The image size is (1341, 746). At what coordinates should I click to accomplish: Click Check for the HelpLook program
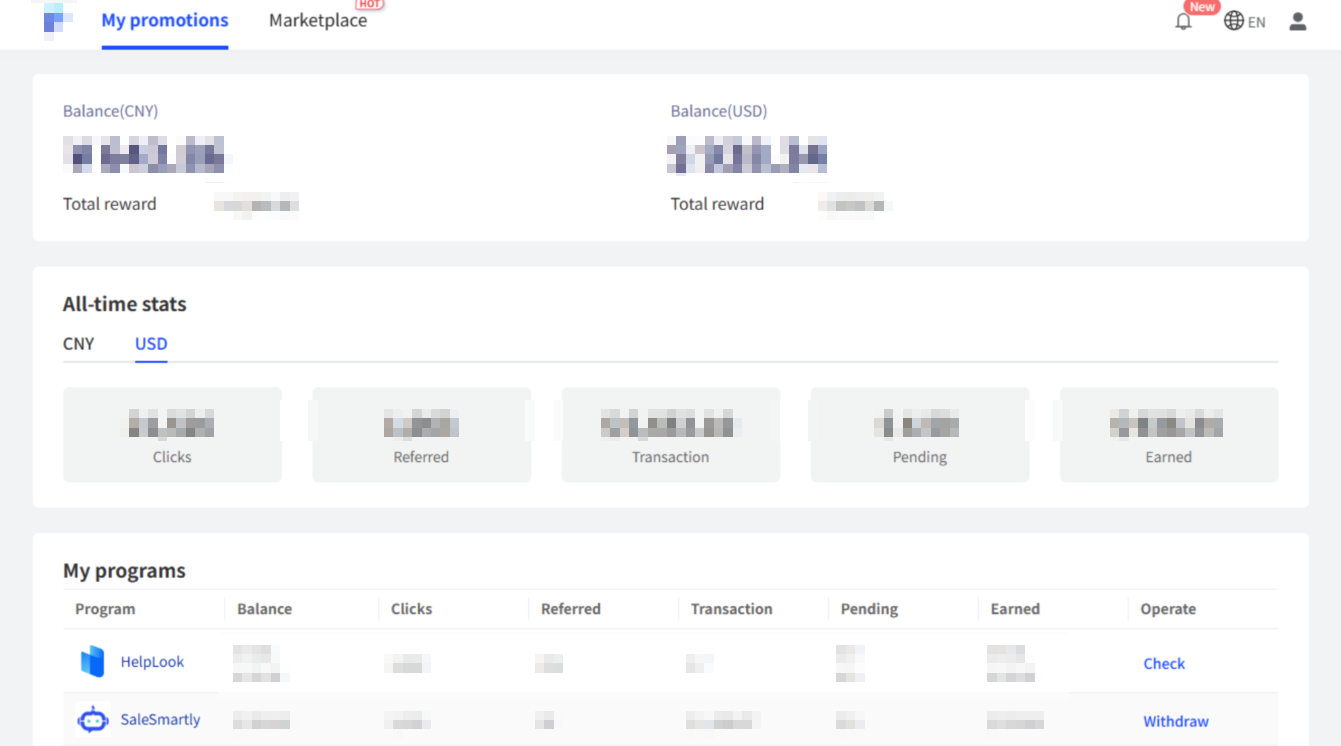1164,663
